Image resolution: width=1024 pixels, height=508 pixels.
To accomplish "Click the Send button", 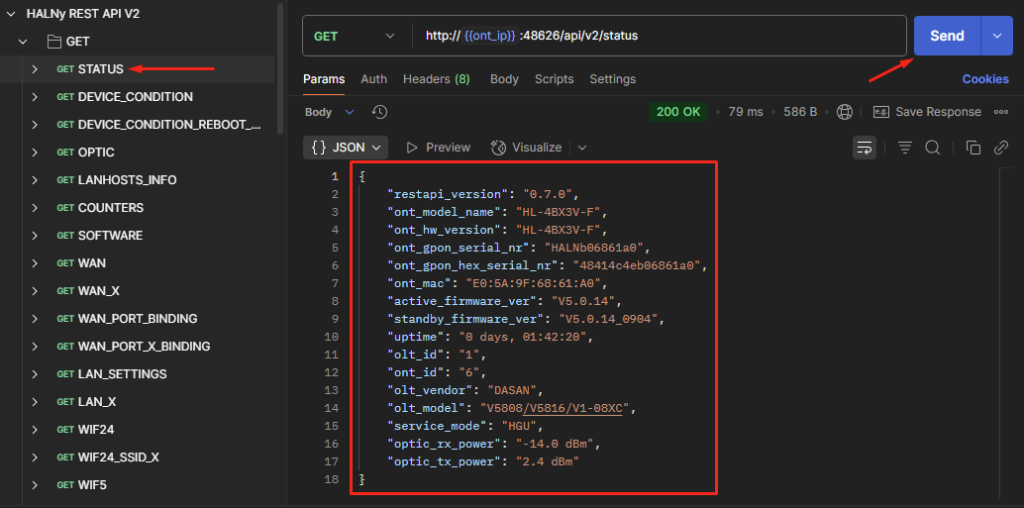I will [x=948, y=36].
